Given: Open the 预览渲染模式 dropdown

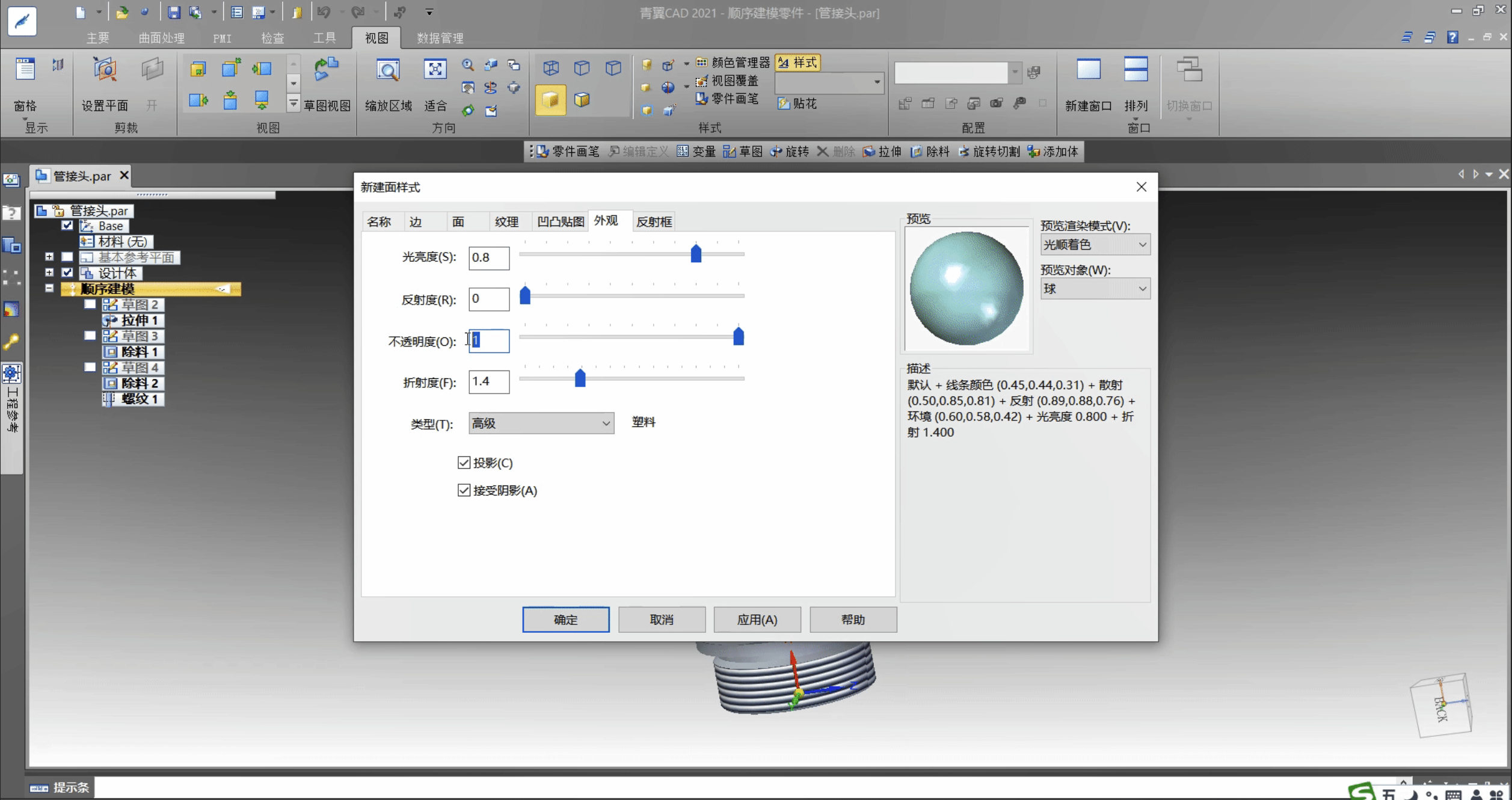Looking at the screenshot, I should pos(1095,244).
